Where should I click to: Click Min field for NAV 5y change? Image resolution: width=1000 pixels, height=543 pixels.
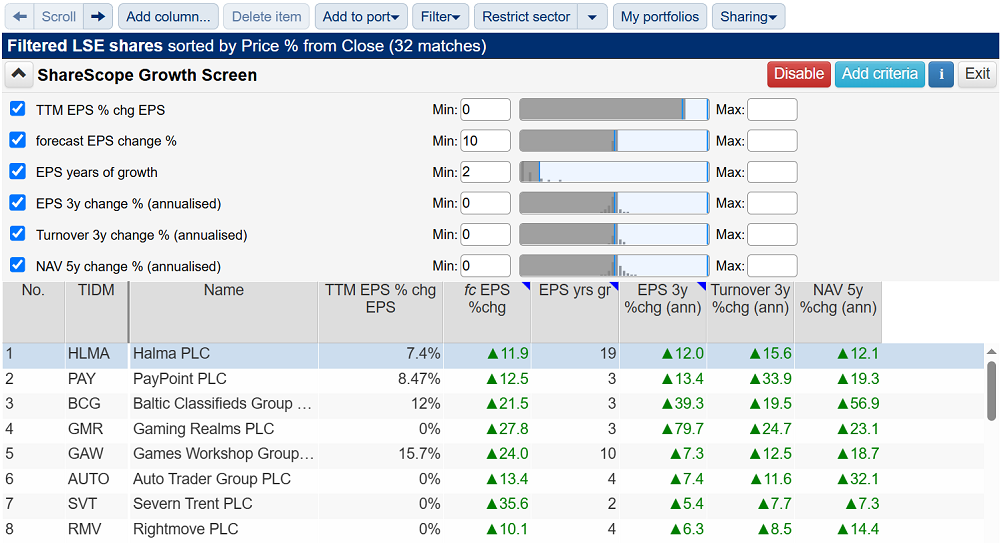tap(485, 266)
